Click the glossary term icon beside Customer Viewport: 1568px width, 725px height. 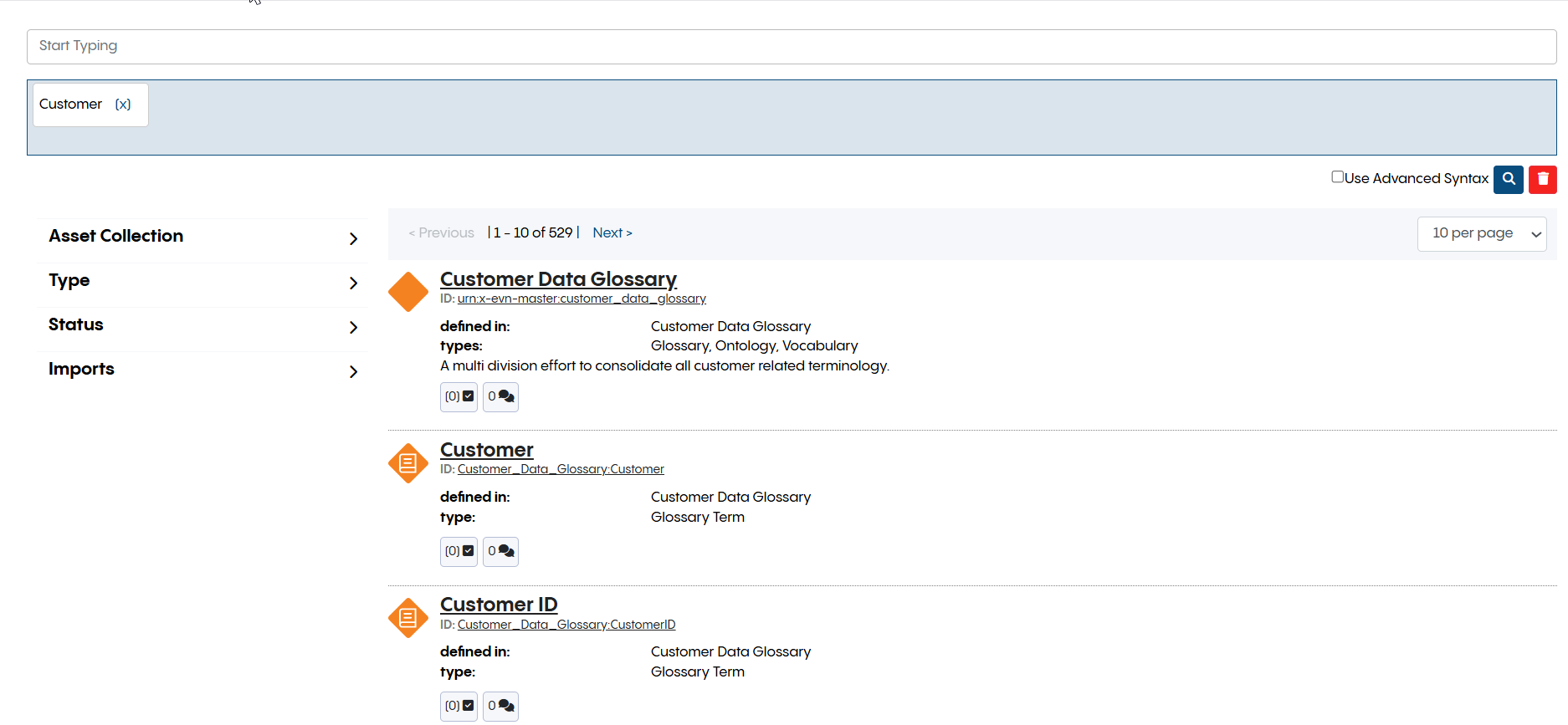408,463
